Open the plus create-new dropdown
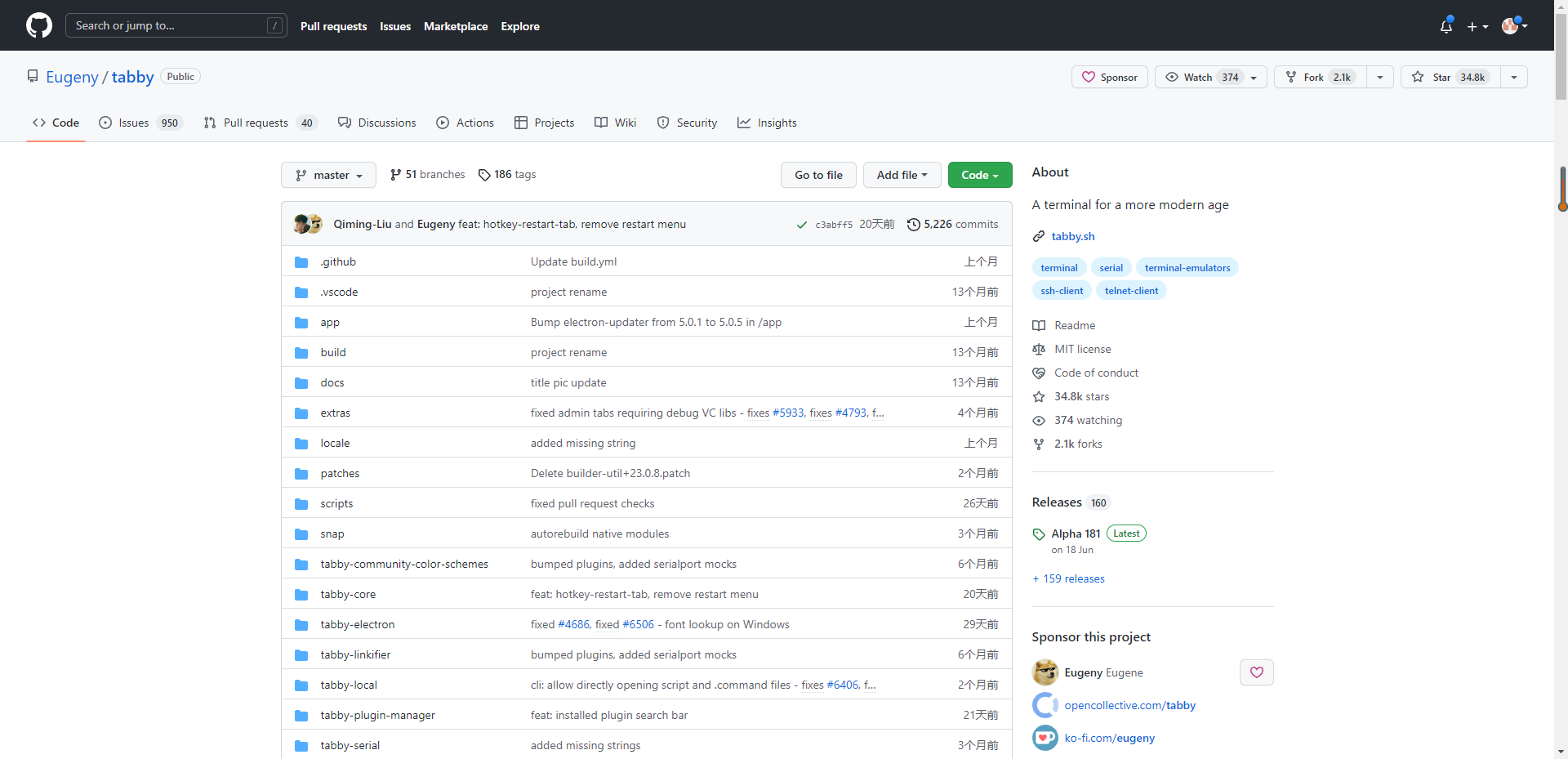 pyautogui.click(x=1477, y=26)
